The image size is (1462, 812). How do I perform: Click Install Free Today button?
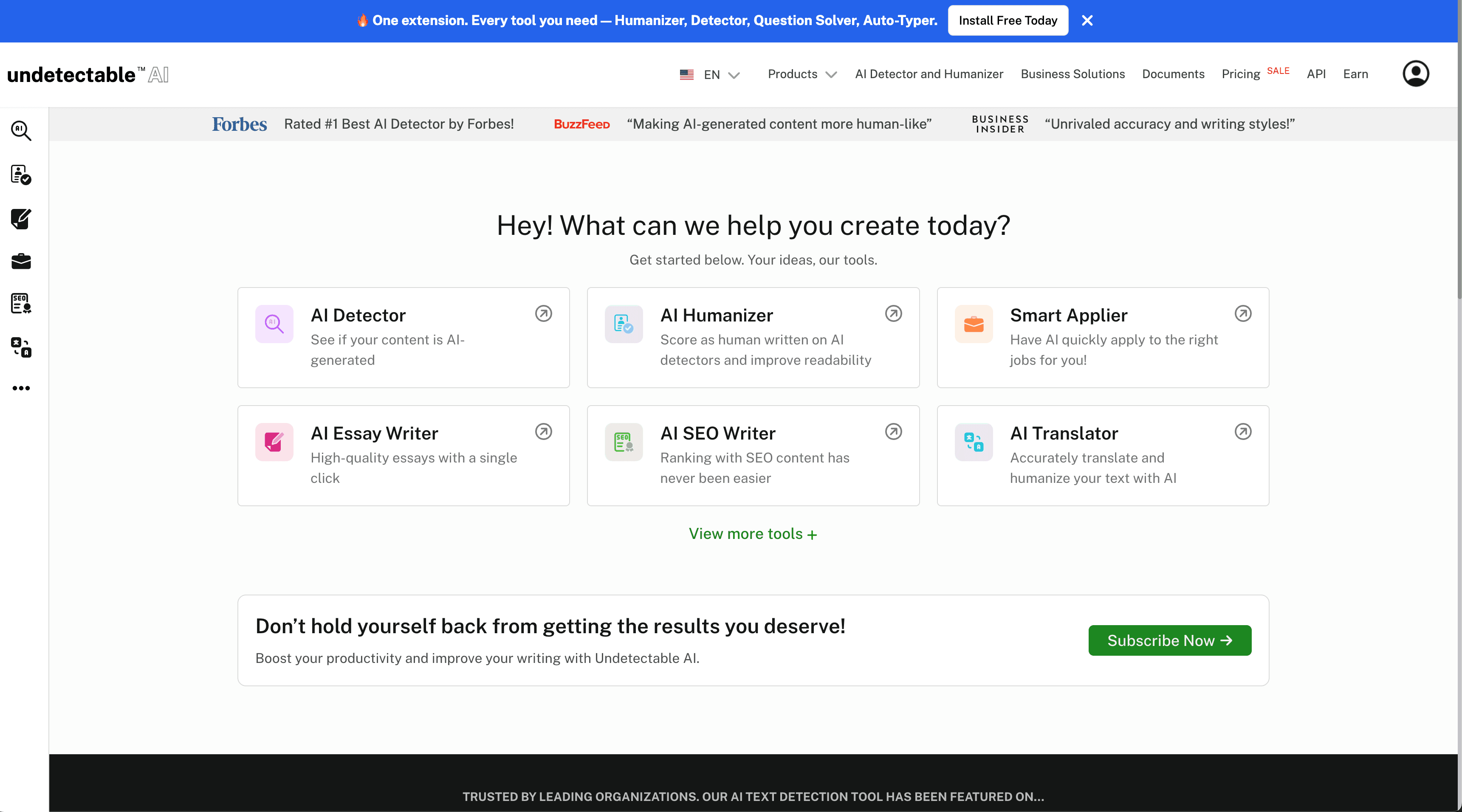[x=1008, y=20]
